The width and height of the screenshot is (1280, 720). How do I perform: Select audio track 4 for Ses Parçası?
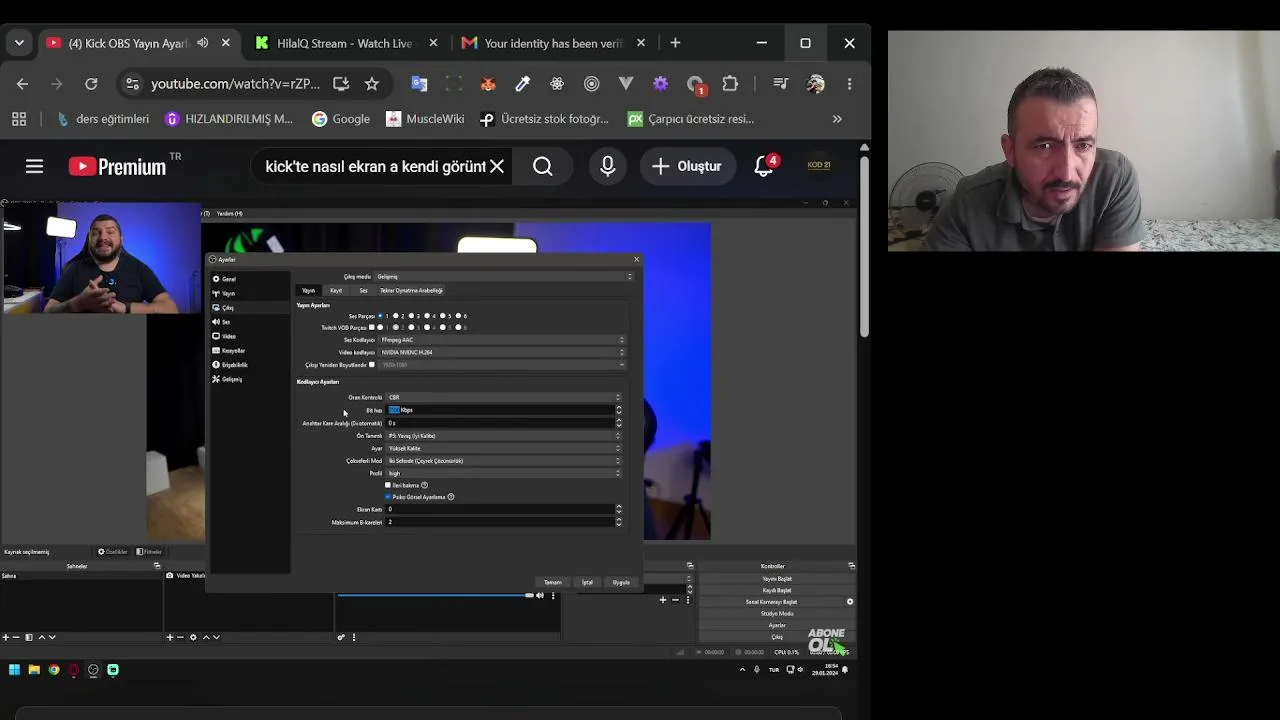(427, 316)
